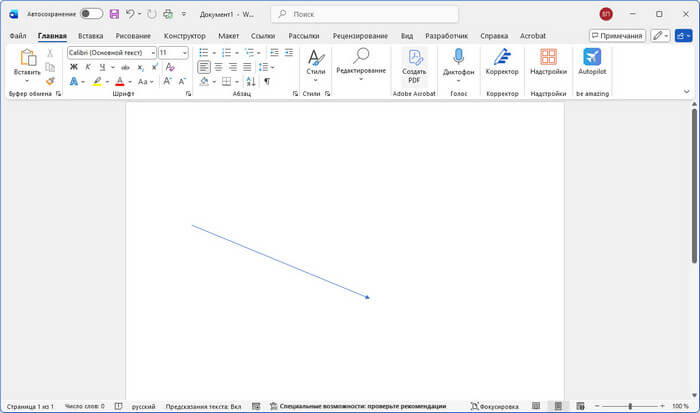The height and width of the screenshot is (413, 700).
Task: Switch to the Вставка tab
Action: point(89,35)
